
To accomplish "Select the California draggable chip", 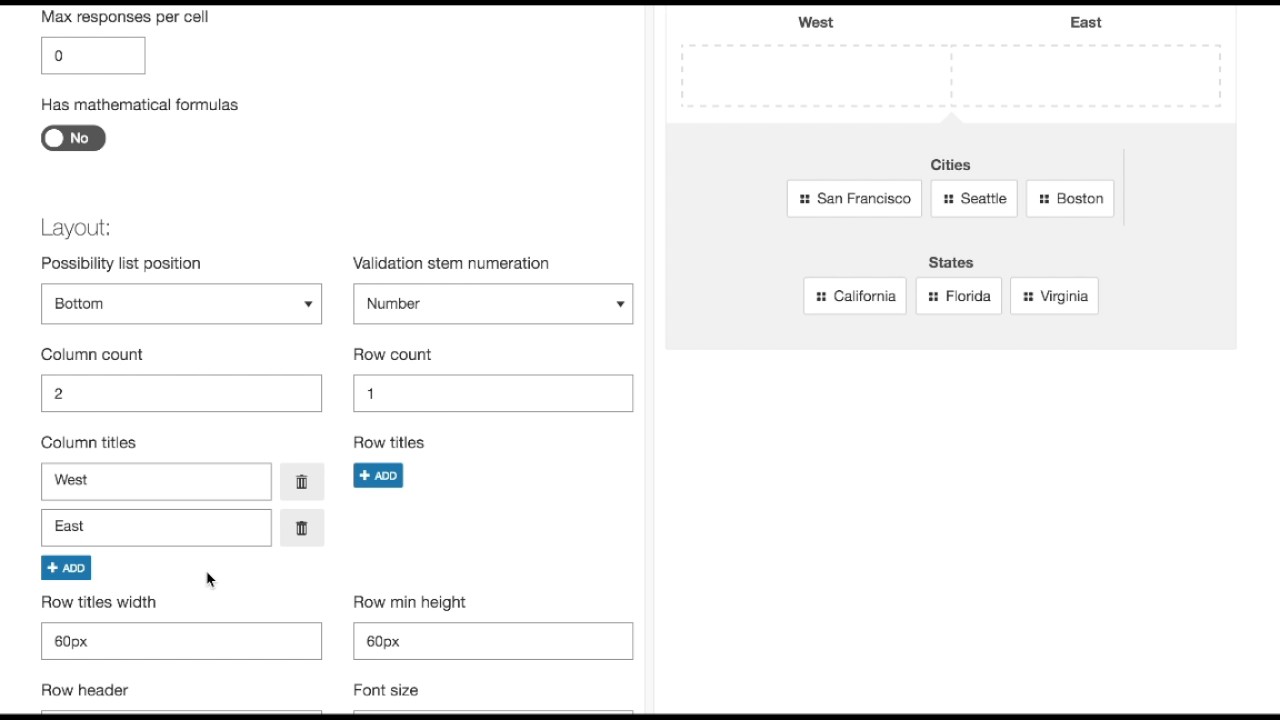I will (855, 296).
